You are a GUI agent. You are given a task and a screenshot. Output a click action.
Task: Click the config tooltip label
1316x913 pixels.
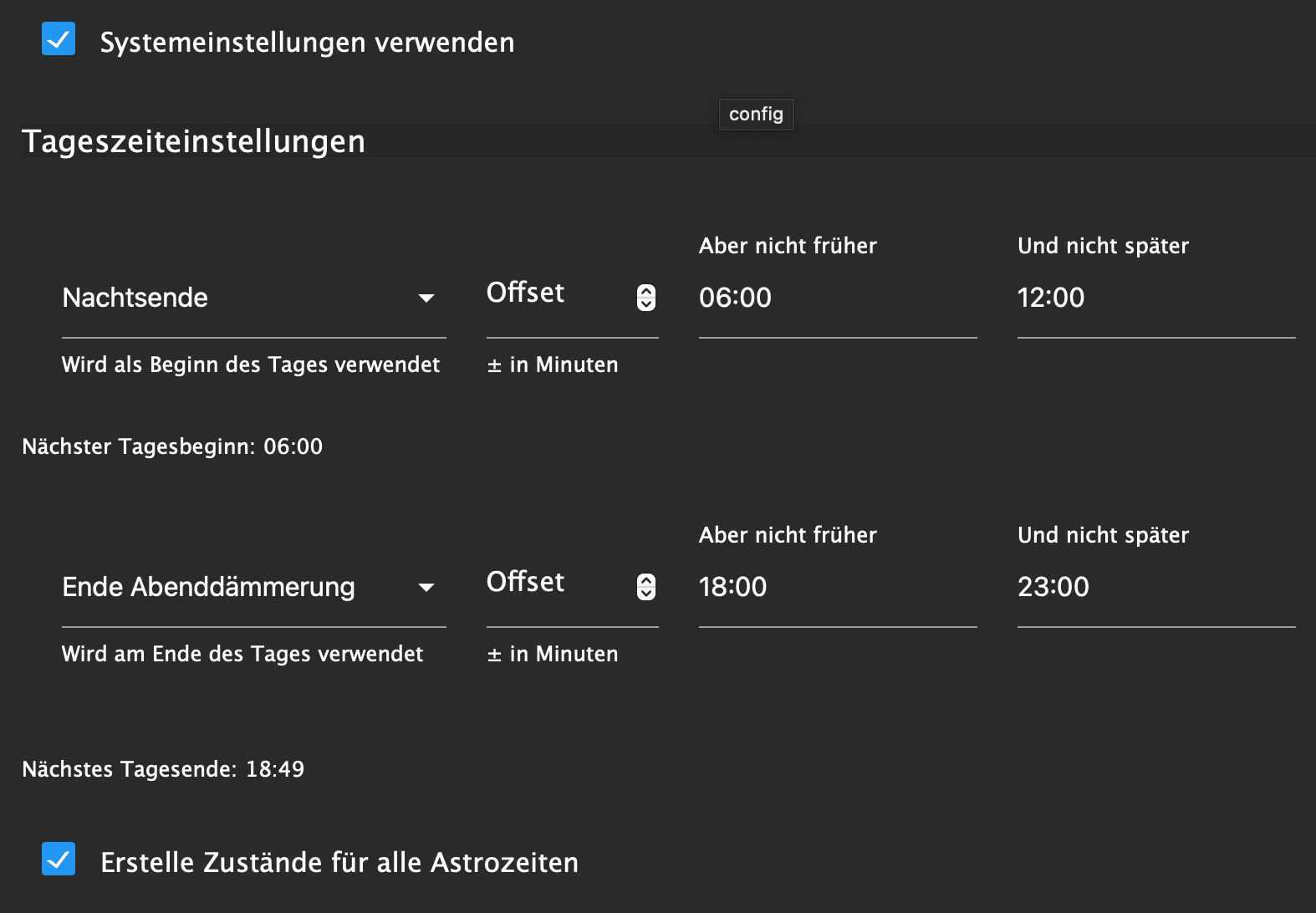(x=756, y=115)
